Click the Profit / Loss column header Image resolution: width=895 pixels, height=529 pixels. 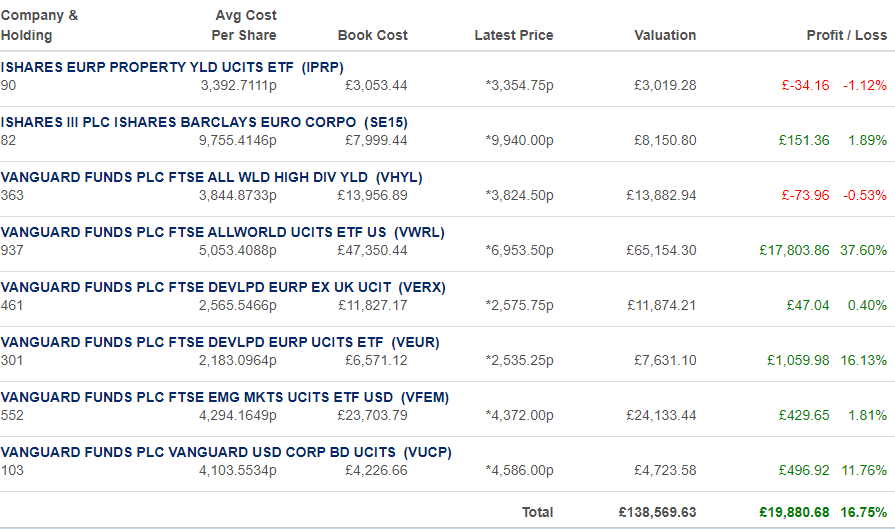coord(846,35)
